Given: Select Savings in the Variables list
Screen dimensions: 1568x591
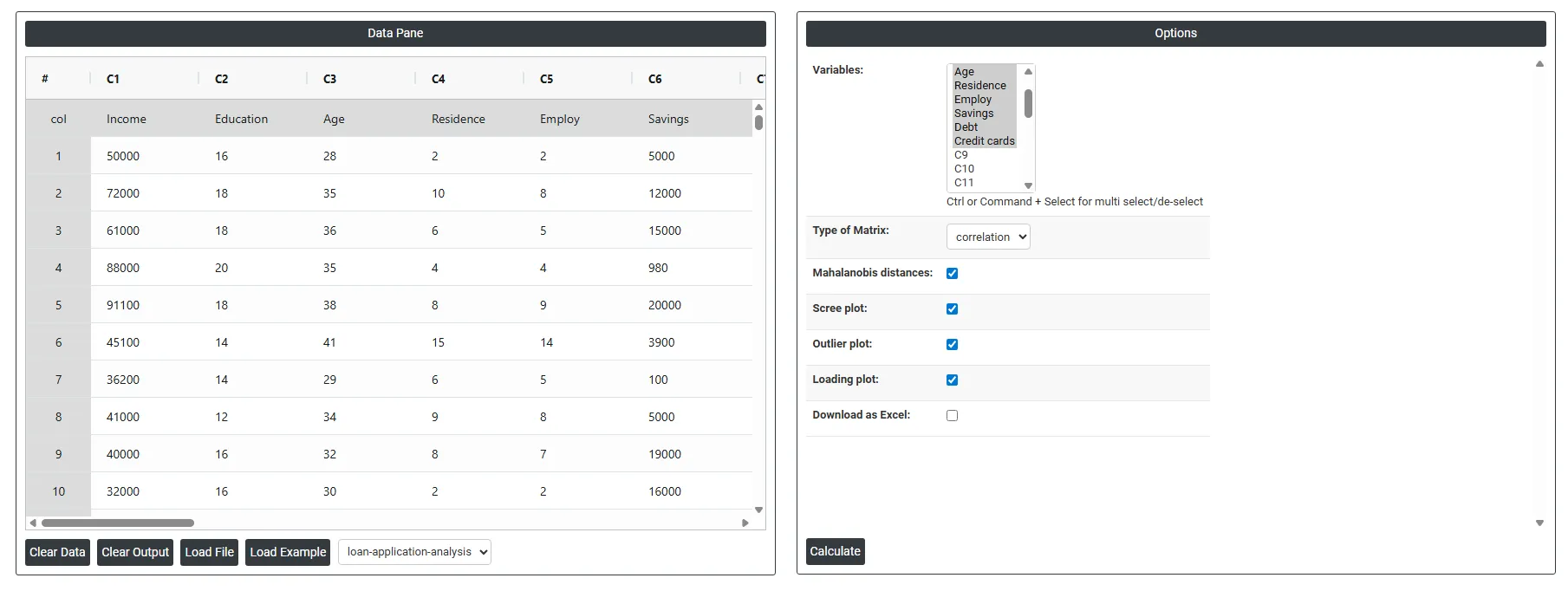Looking at the screenshot, I should tap(984, 114).
